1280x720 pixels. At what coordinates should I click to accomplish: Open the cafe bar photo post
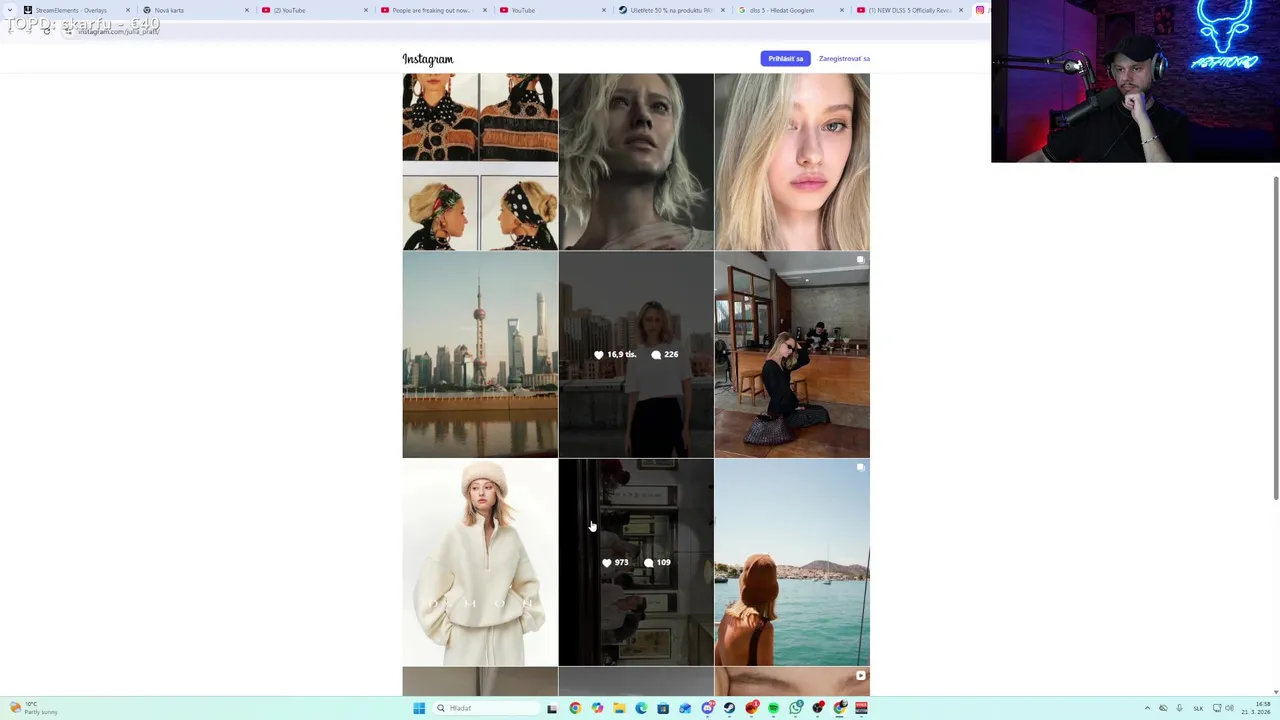(792, 354)
